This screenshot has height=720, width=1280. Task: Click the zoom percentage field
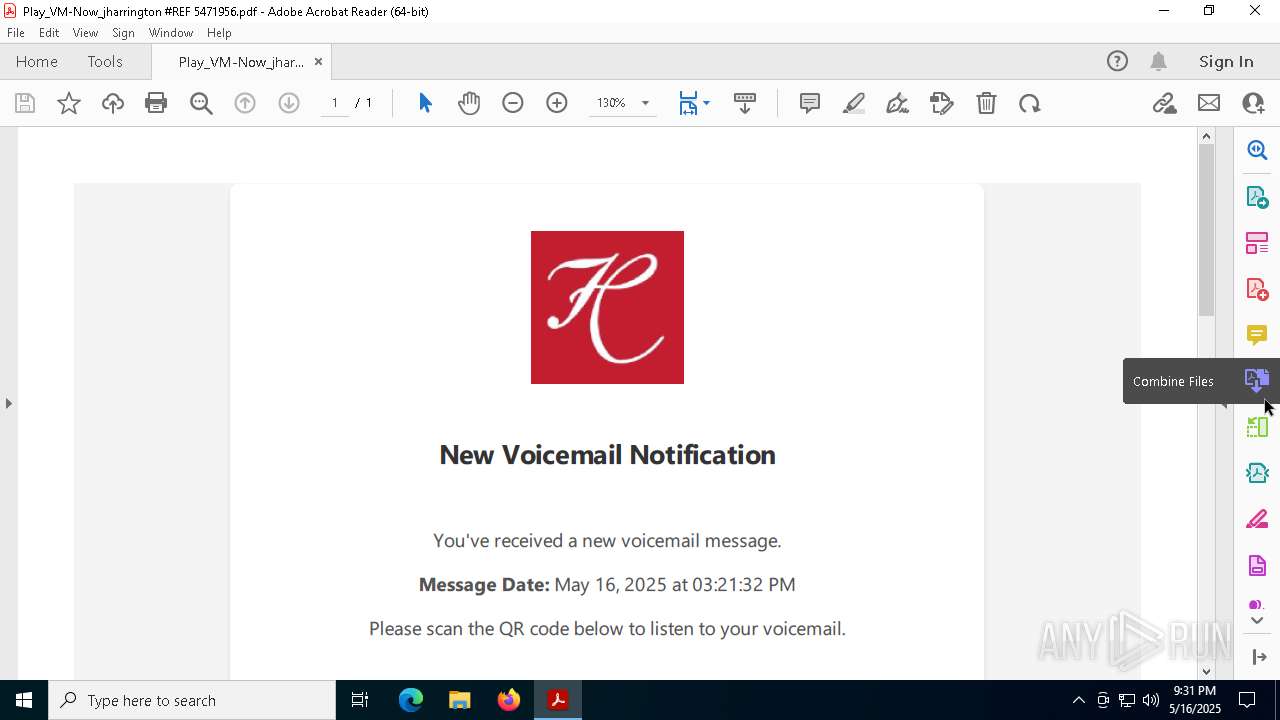point(611,103)
